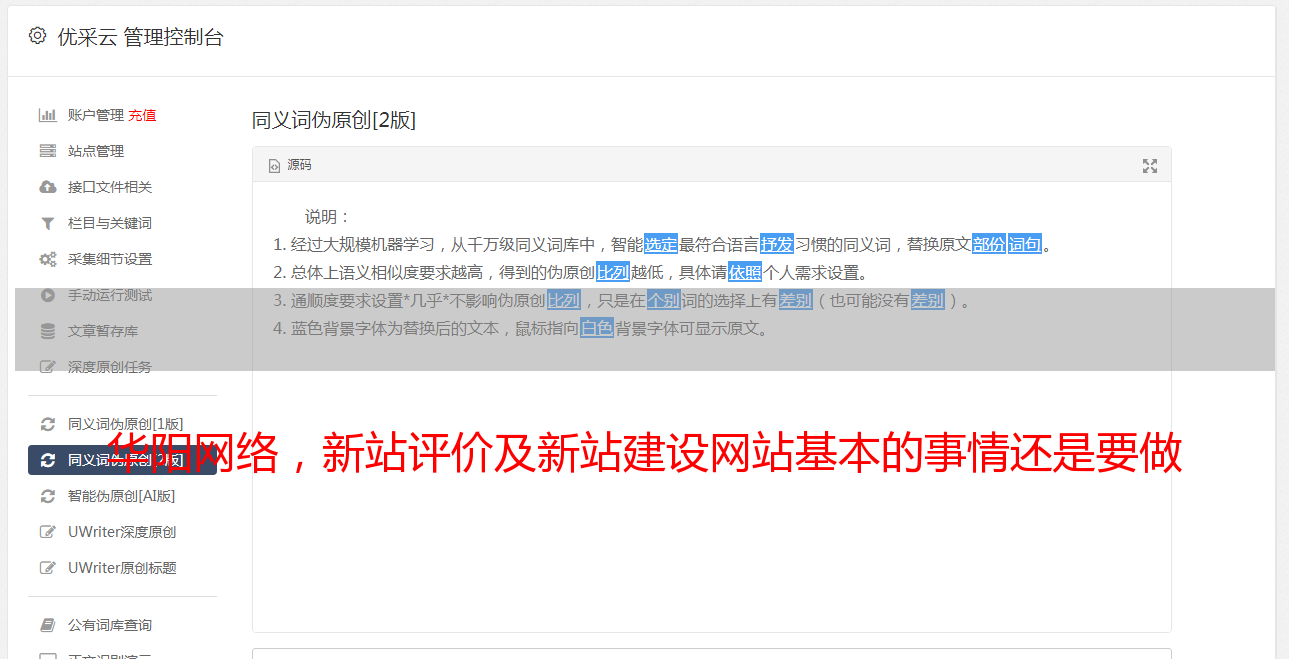Select 同义词伪原创[2版] in sidebar
The width and height of the screenshot is (1289, 659).
(122, 460)
